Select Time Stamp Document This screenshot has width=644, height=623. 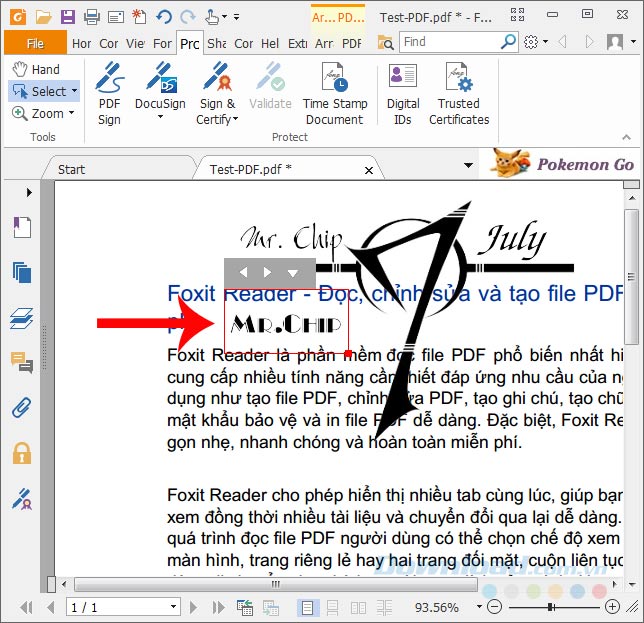tap(335, 94)
